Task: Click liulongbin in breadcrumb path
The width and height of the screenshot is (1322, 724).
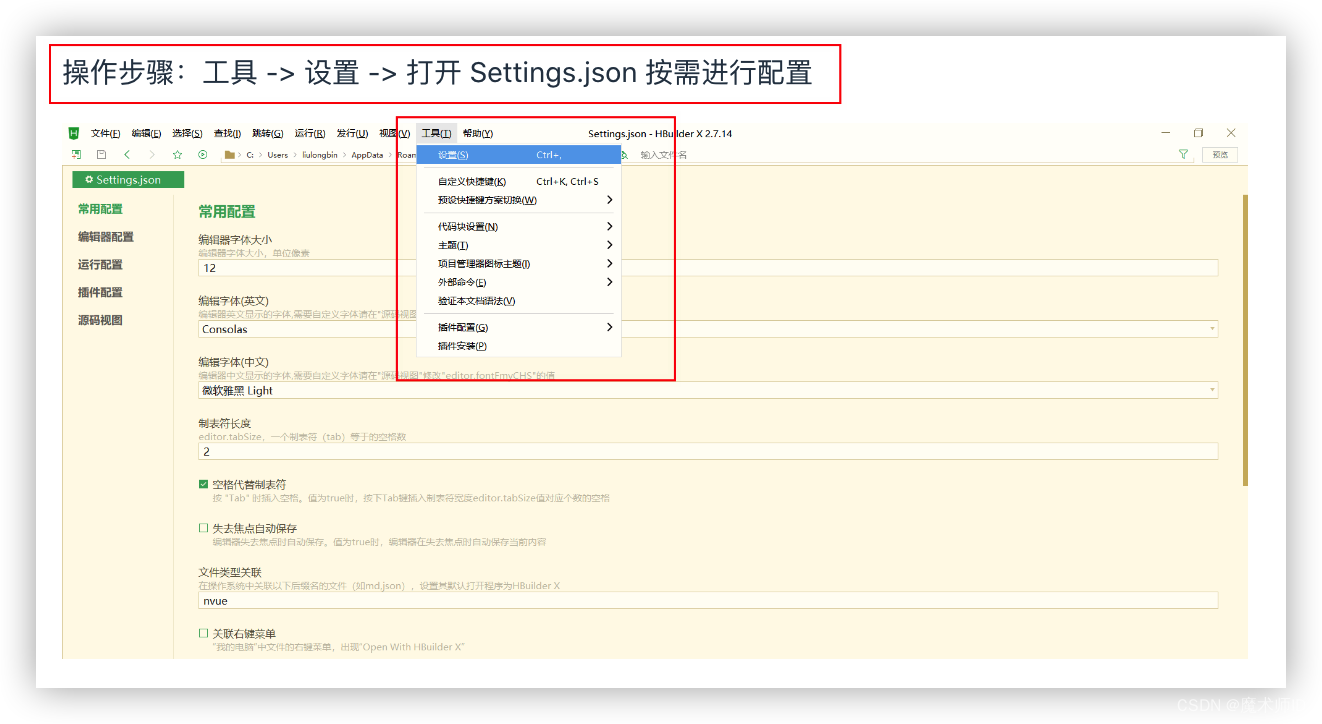Action: (x=320, y=155)
